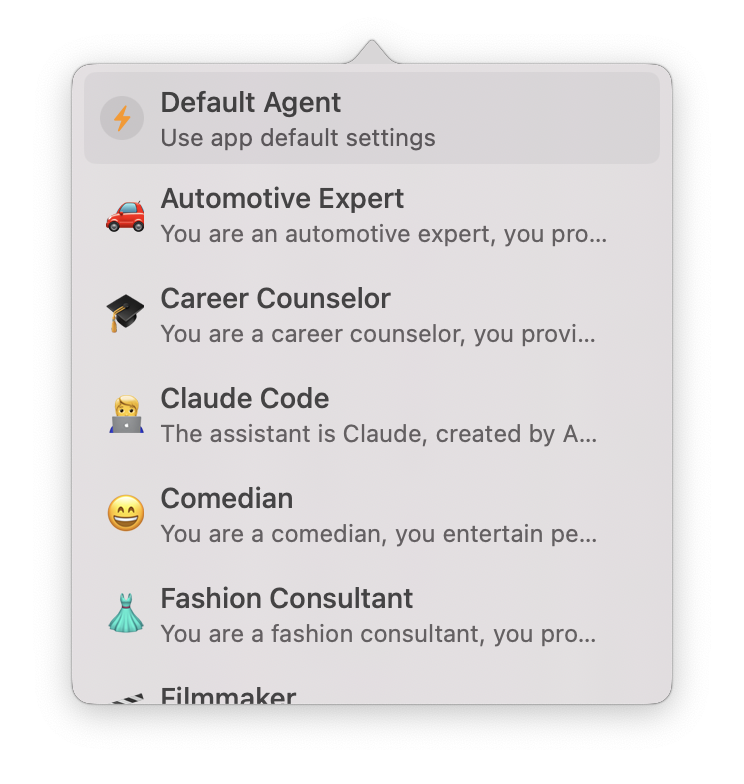Click the technologist with laptop icon
This screenshot has width=744, height=784.
pyautogui.click(x=125, y=415)
